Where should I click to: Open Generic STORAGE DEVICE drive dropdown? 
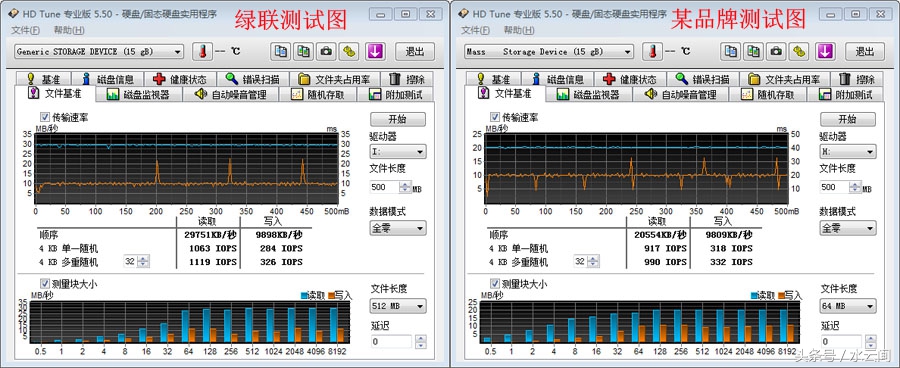click(99, 52)
